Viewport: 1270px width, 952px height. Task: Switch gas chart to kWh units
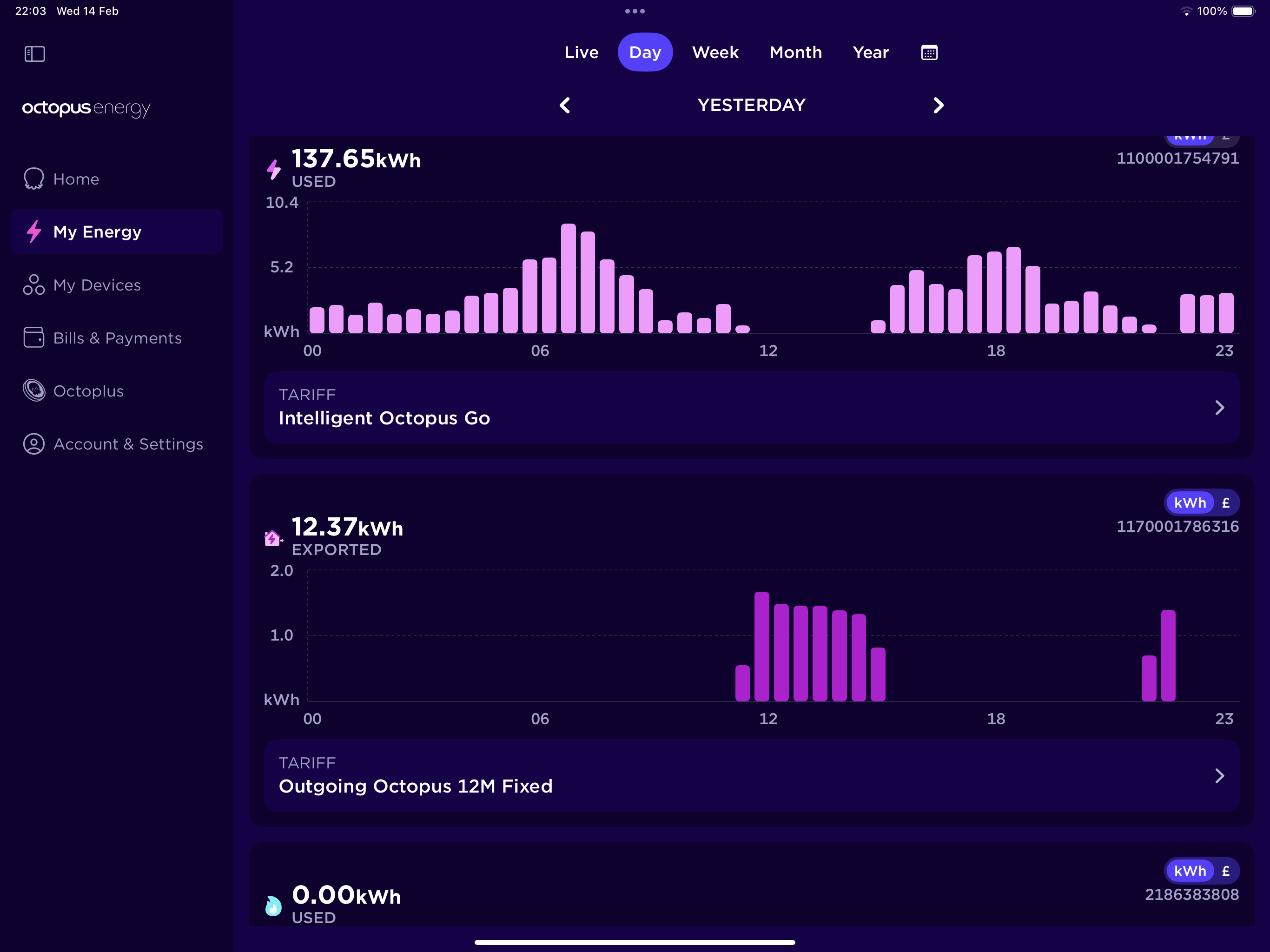[1190, 871]
